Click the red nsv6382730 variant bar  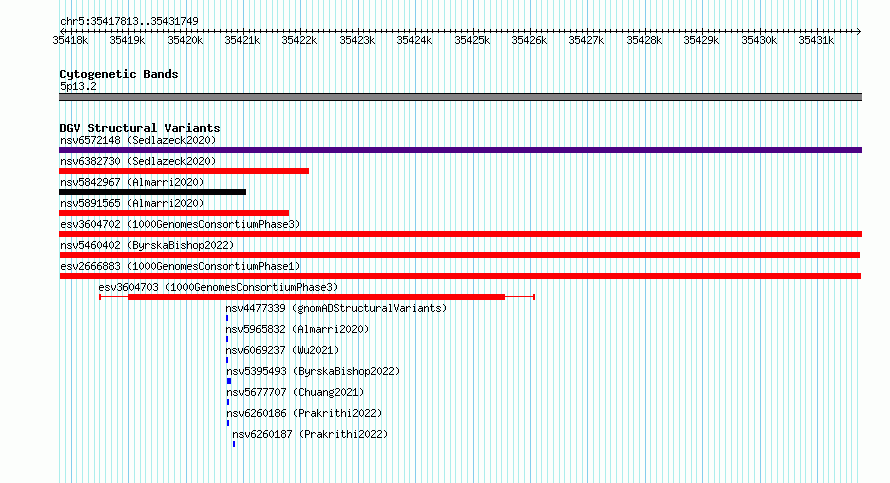coord(184,171)
